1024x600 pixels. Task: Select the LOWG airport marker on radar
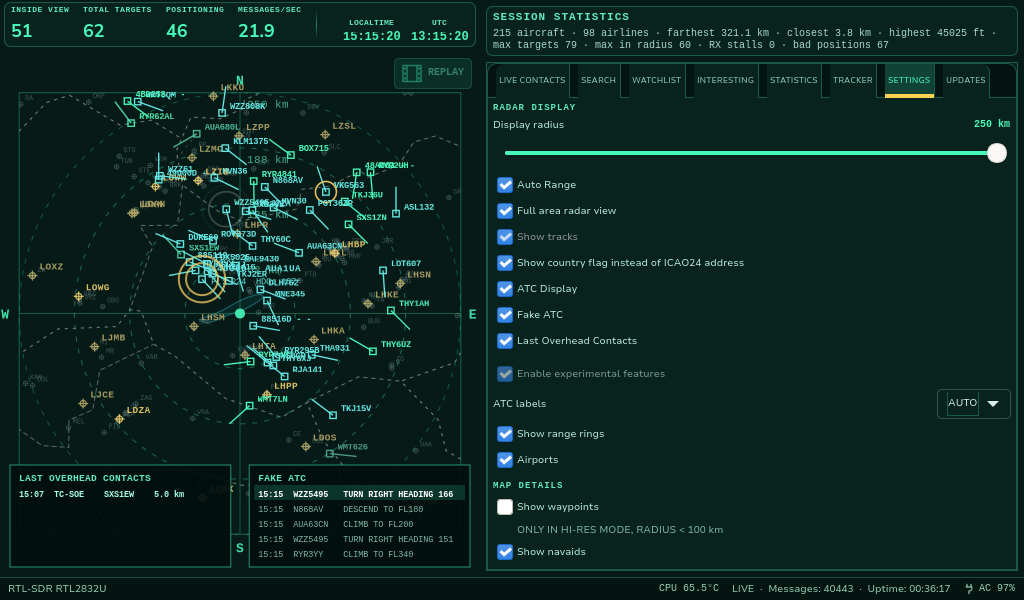click(x=79, y=296)
